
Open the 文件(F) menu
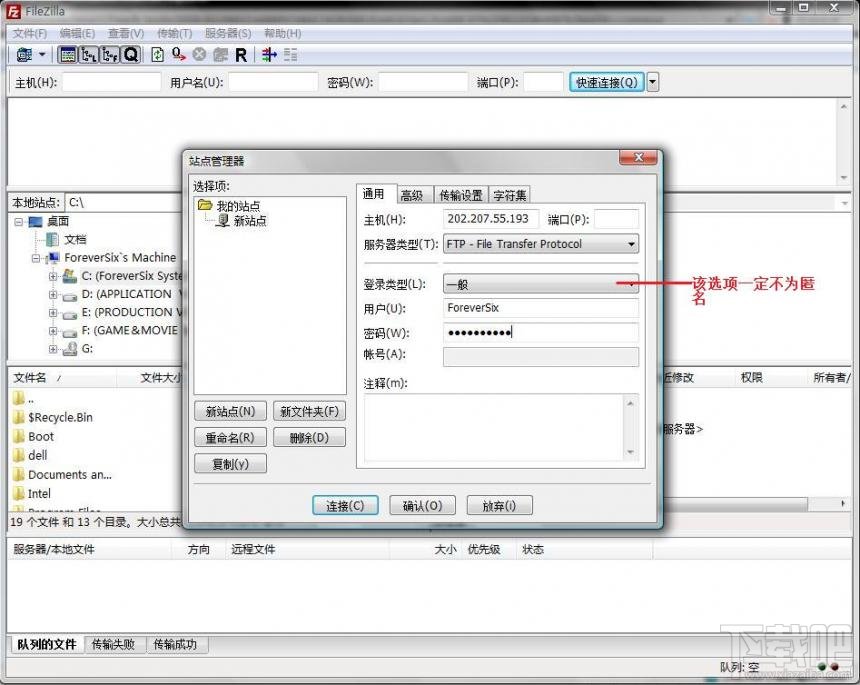[x=30, y=33]
